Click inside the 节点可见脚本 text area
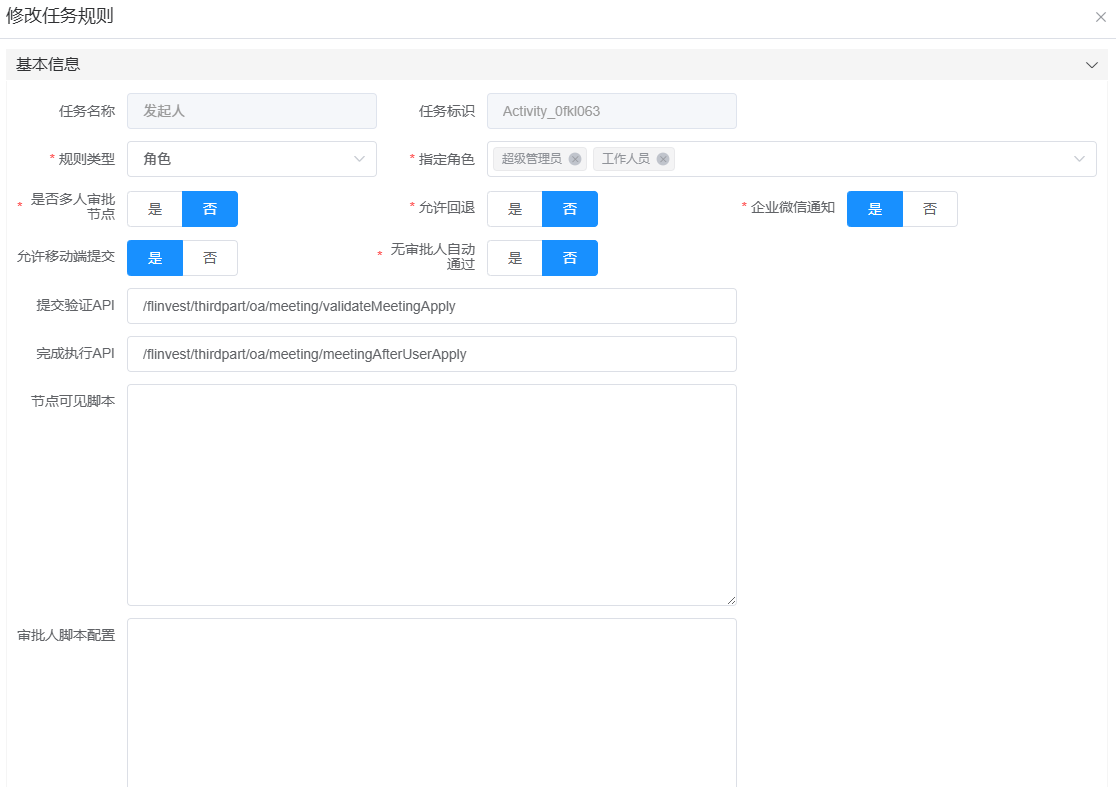 click(431, 494)
